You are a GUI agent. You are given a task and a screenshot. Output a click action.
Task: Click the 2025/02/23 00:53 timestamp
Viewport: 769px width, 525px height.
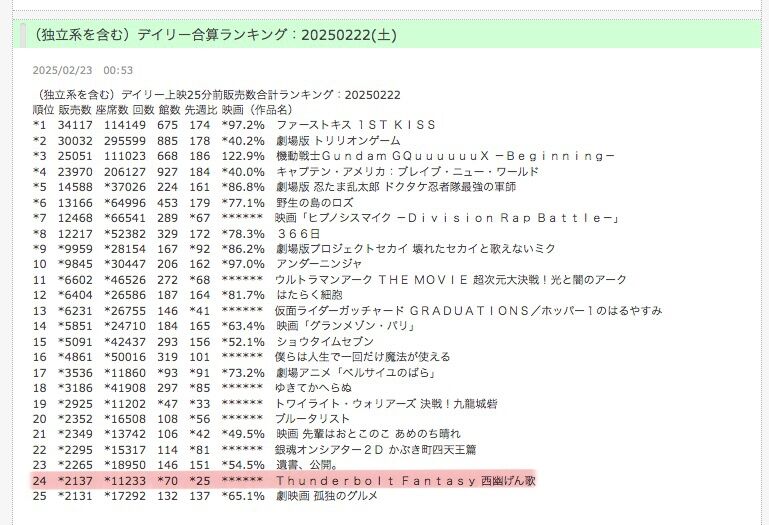pyautogui.click(x=82, y=70)
